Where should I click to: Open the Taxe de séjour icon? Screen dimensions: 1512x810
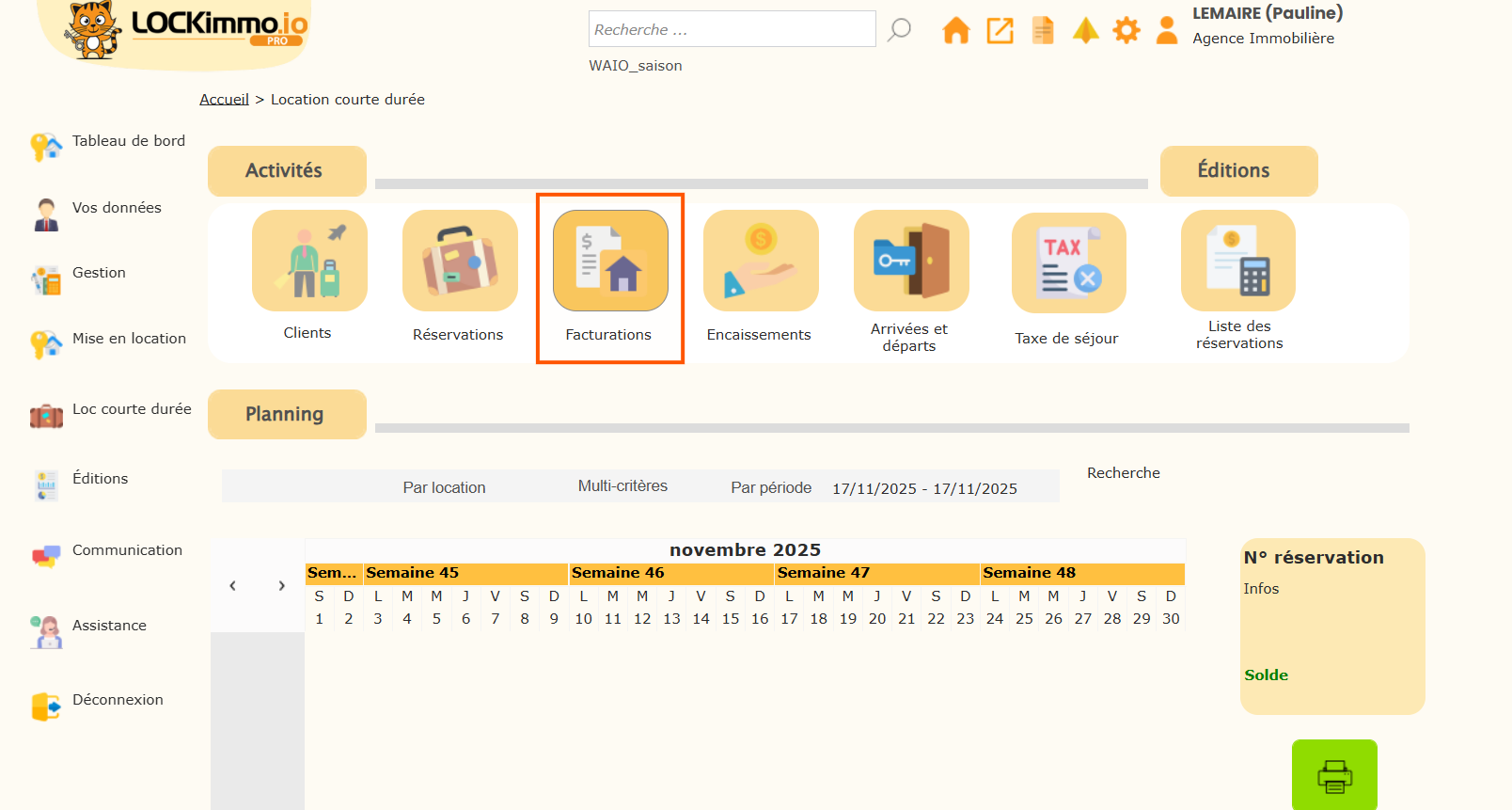tap(1068, 262)
